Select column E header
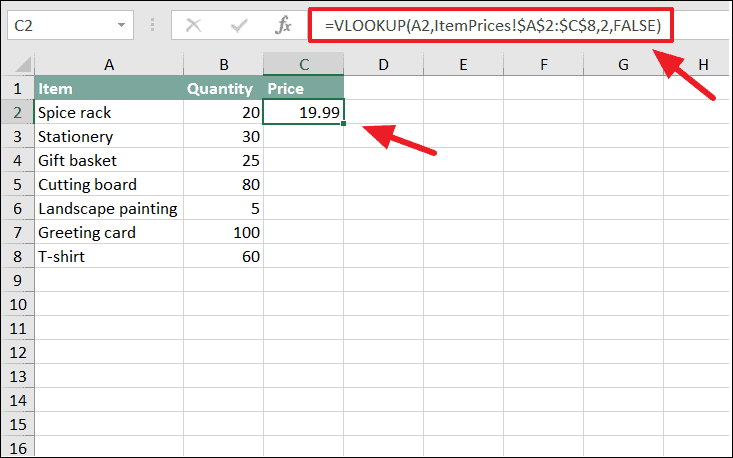 [x=463, y=64]
